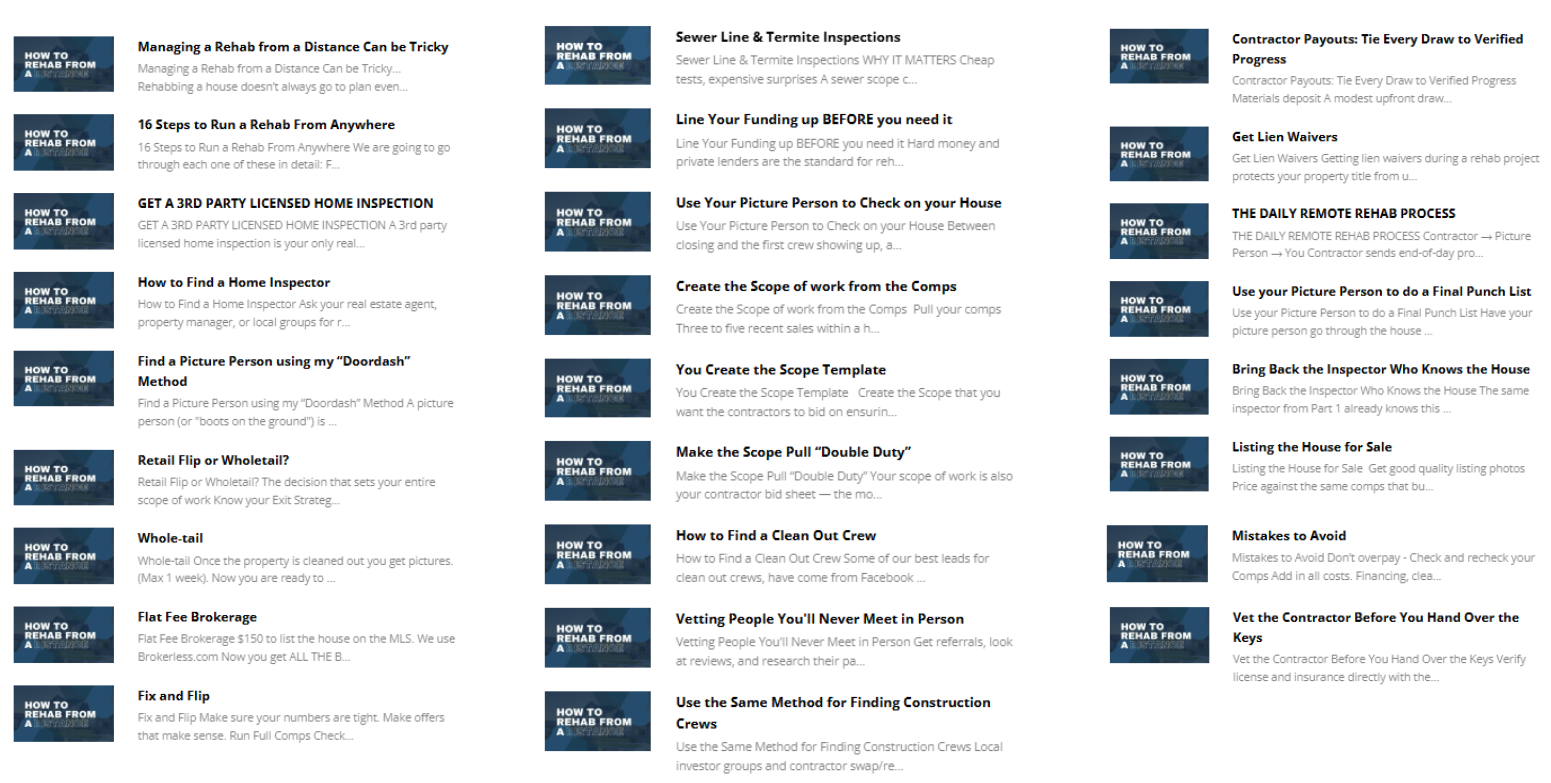Open the "Fix and Flip" article link
1551x783 pixels.
coord(174,696)
